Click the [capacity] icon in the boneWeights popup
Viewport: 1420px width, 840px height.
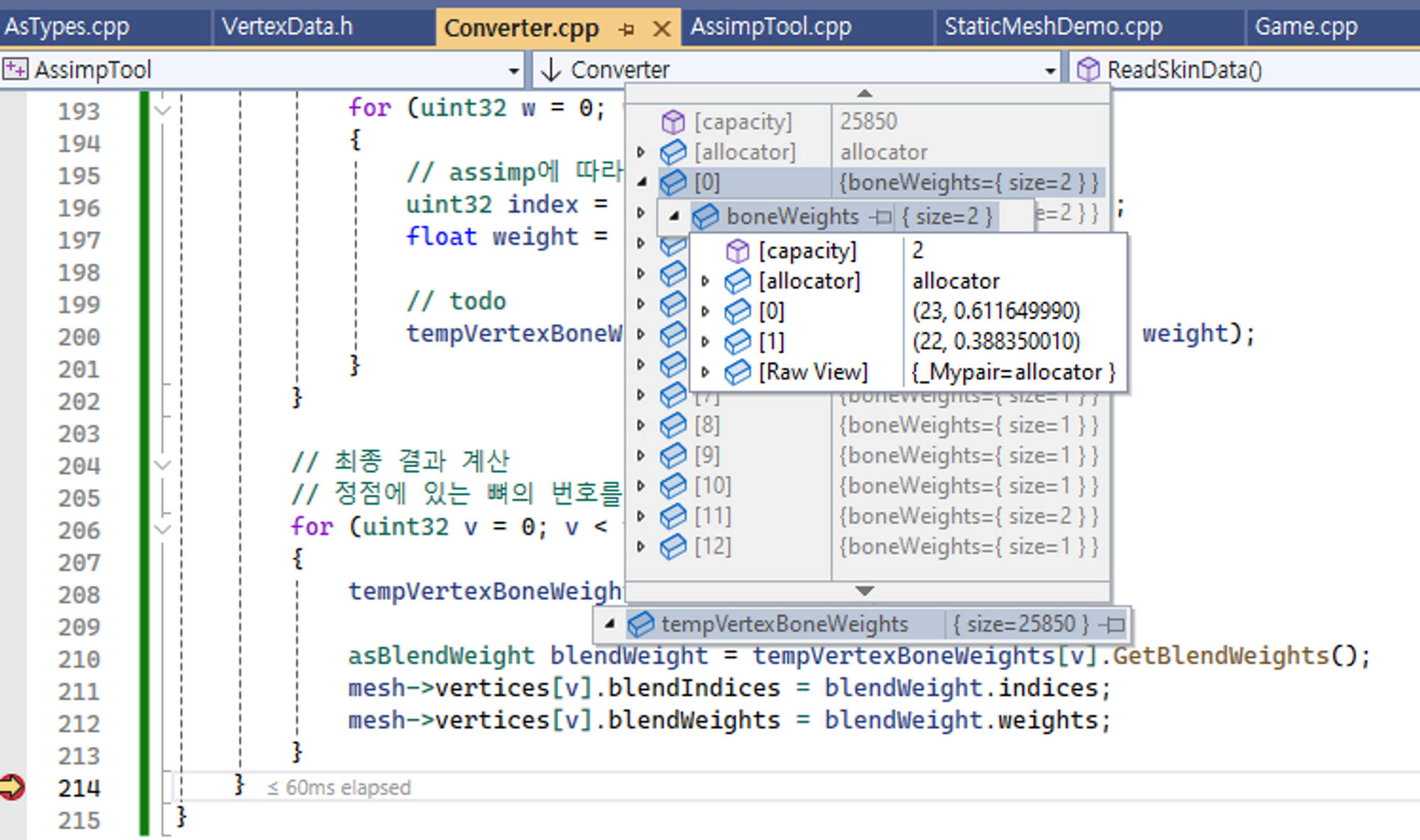(737, 251)
